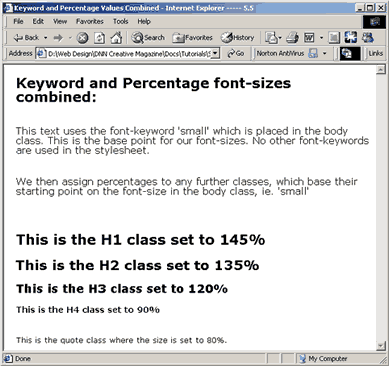Click the scrollbar up arrow

coord(381,69)
